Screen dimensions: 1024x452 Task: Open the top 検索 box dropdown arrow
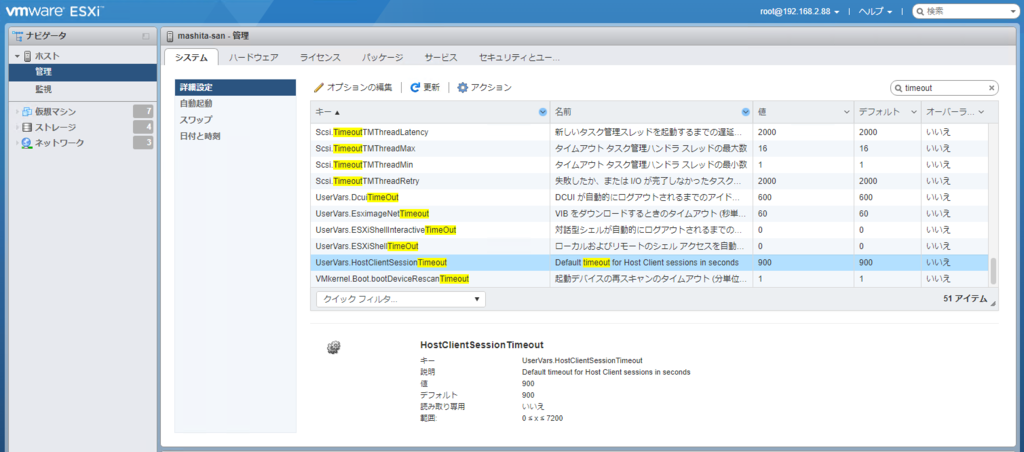point(1011,12)
